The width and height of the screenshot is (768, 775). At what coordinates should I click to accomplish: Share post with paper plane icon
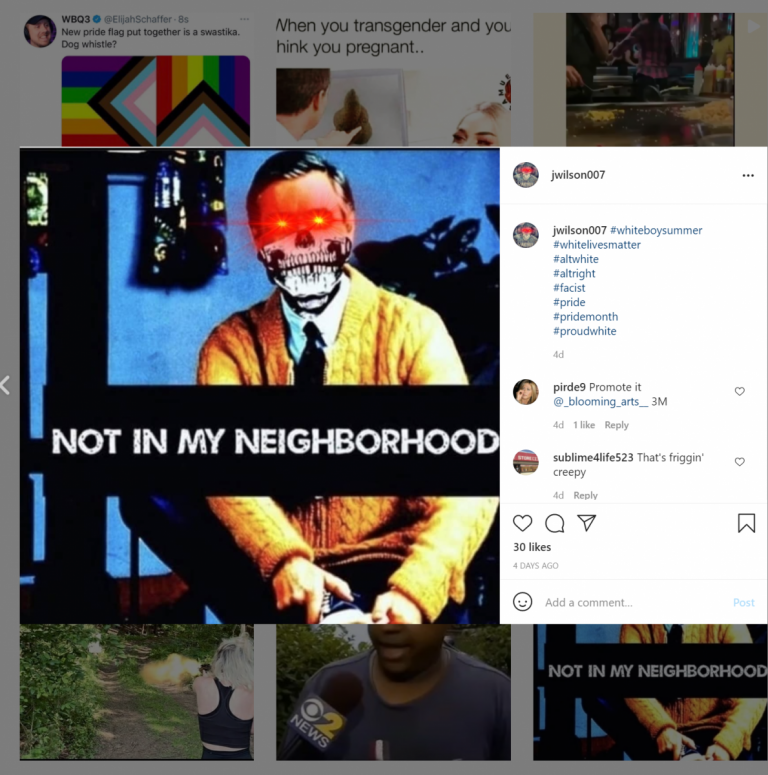[587, 523]
